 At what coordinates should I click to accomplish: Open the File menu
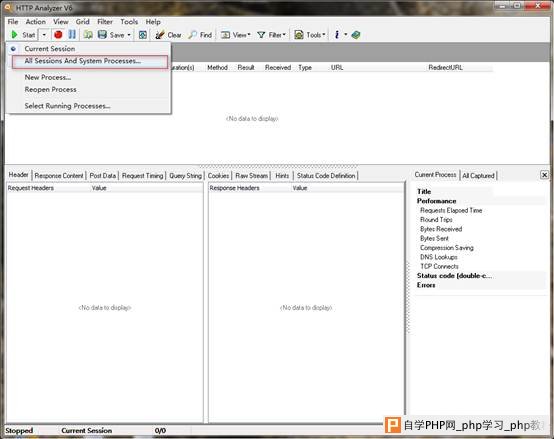tap(13, 22)
